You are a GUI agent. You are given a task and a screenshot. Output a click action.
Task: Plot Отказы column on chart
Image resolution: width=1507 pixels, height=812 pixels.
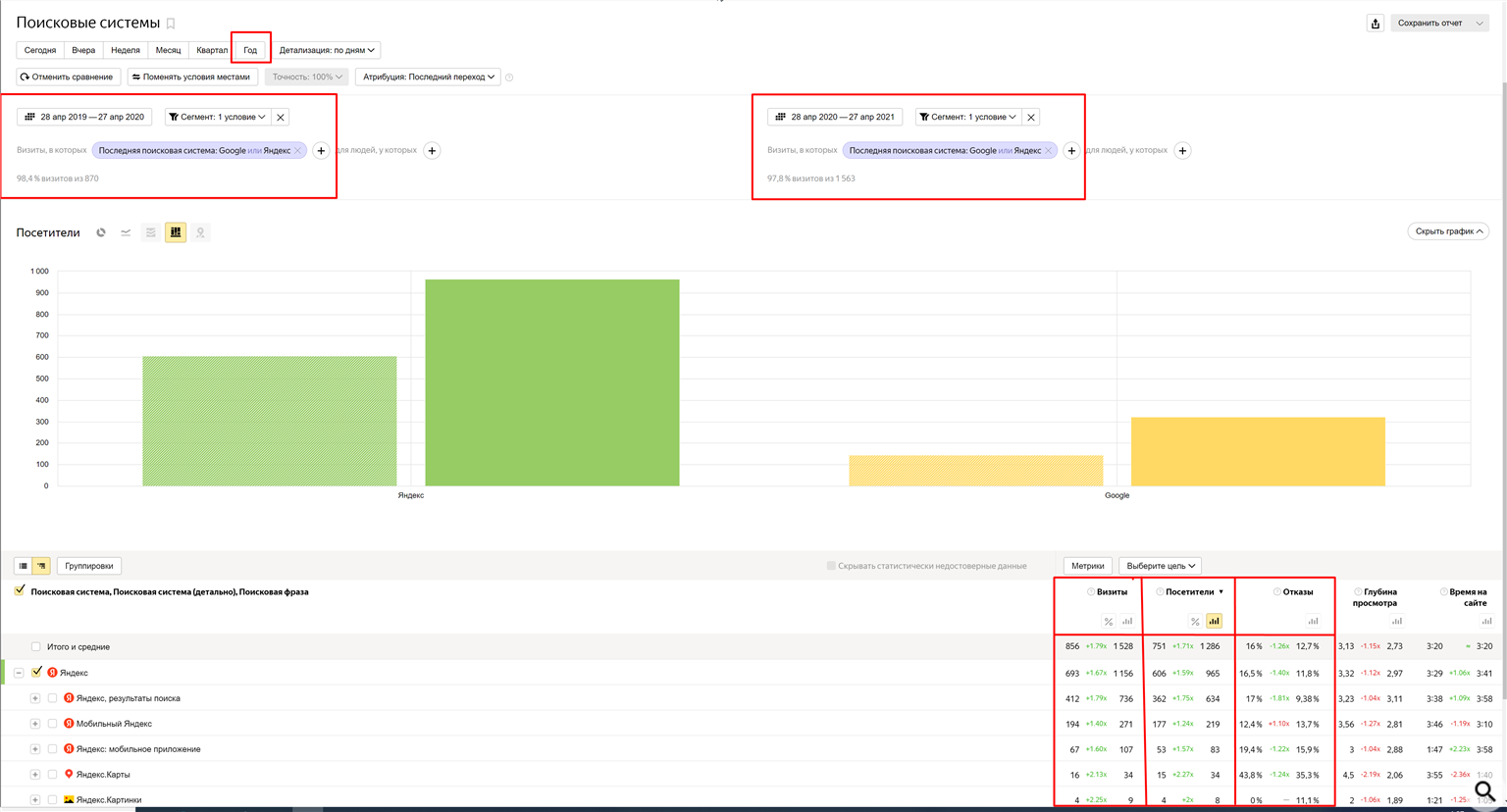(1313, 621)
